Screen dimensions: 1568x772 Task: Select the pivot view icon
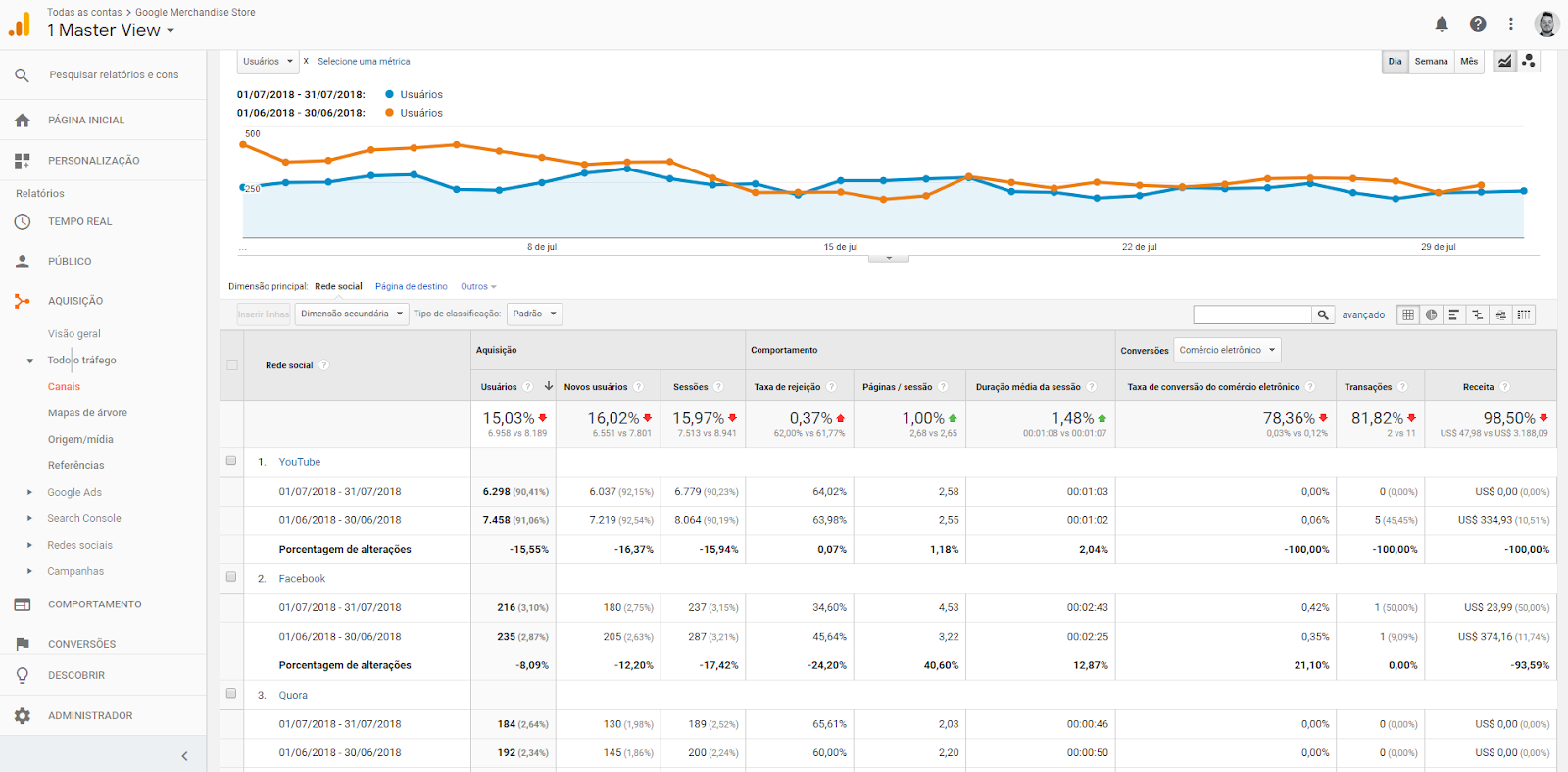1524,314
